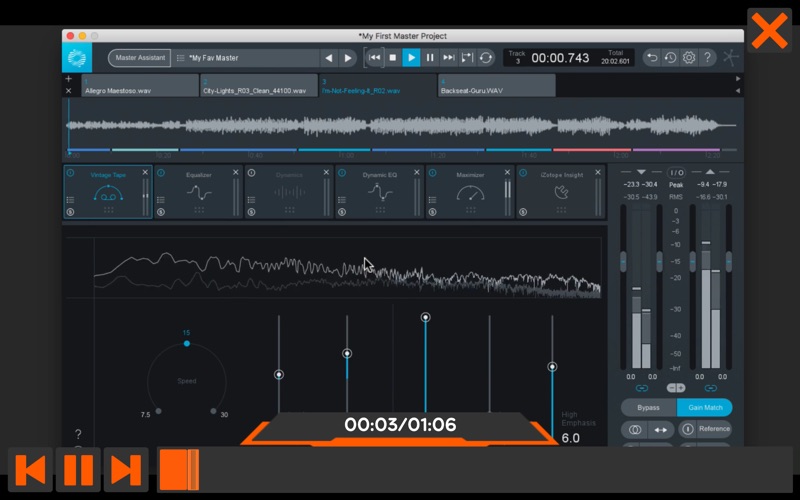Open Dynamics module preset list
Viewport: 800px width, 500px height.
252,200
